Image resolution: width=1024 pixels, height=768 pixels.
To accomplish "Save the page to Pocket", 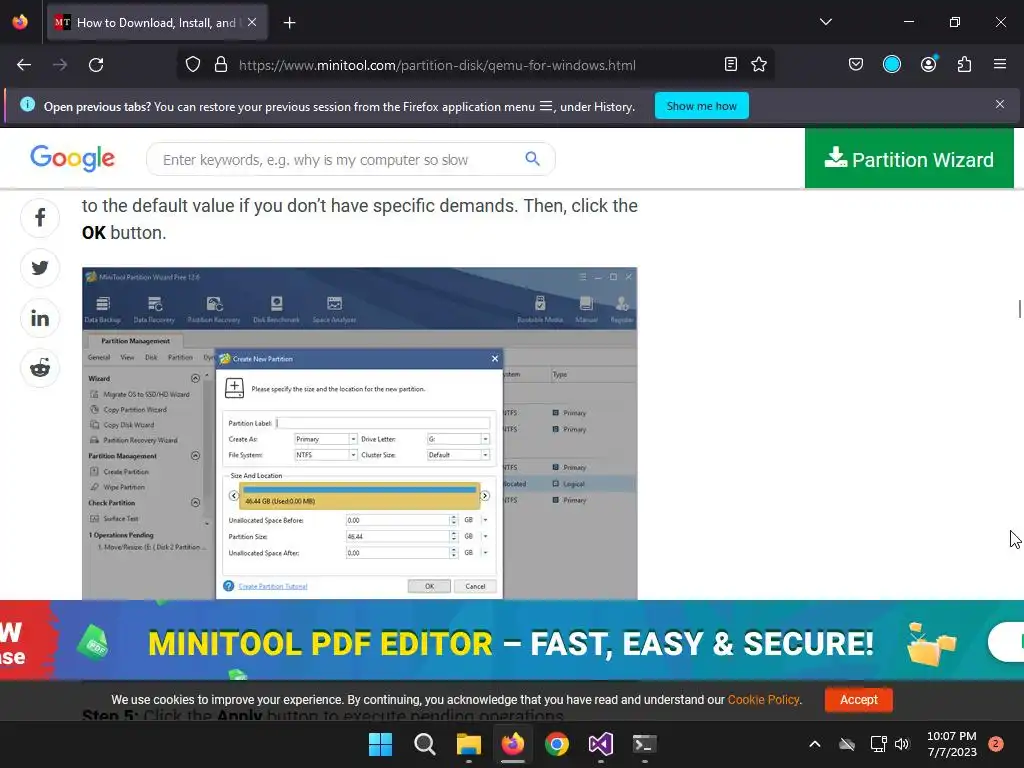I will (x=856, y=65).
